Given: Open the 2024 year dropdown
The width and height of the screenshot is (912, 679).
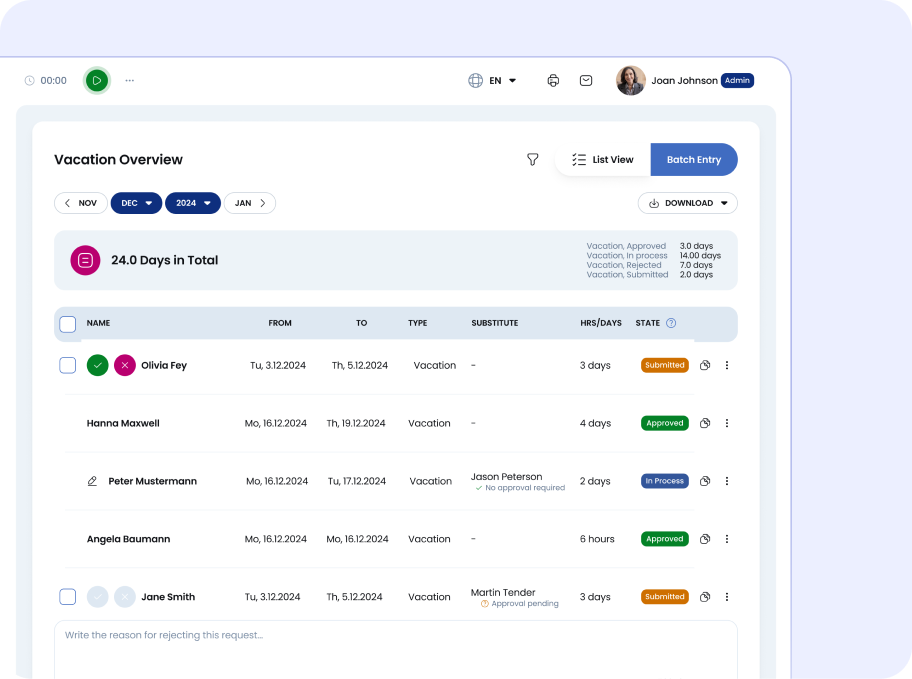Looking at the screenshot, I should click(193, 203).
